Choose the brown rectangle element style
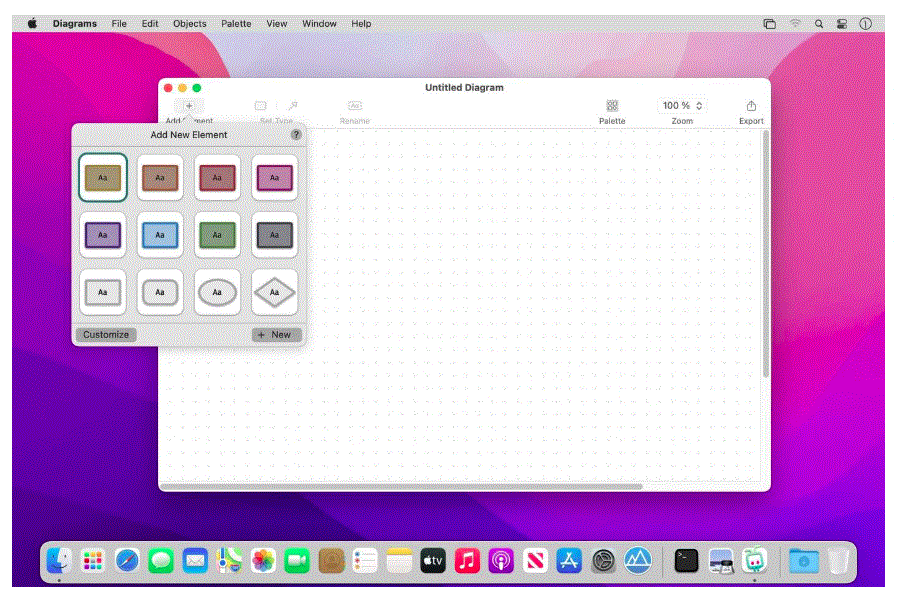This screenshot has height=599, width=898. 160,178
